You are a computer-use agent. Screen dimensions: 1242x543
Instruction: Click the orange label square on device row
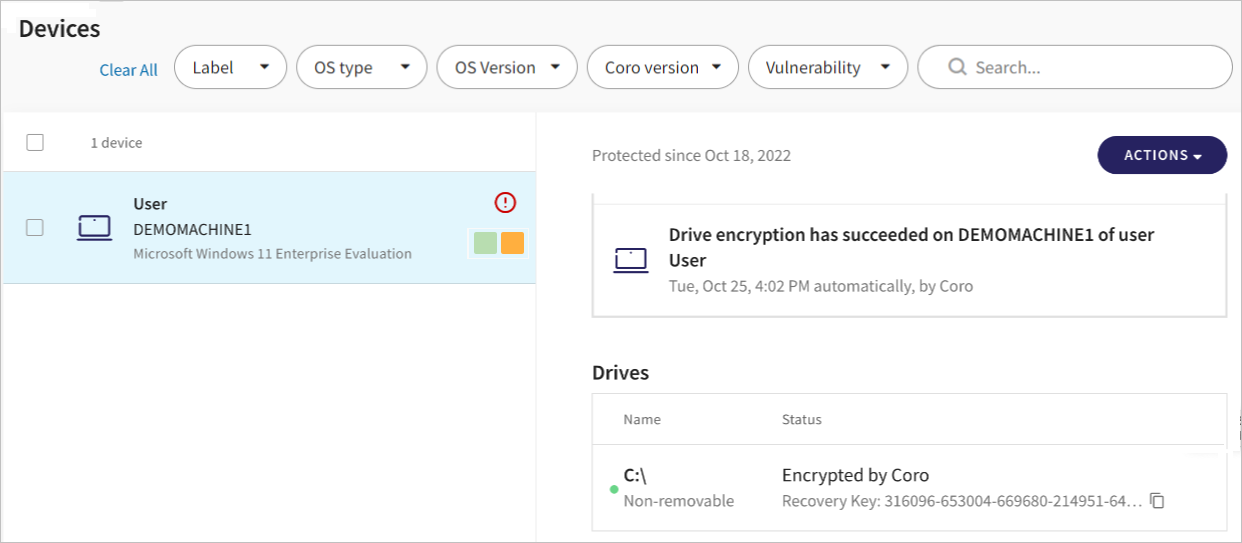512,243
